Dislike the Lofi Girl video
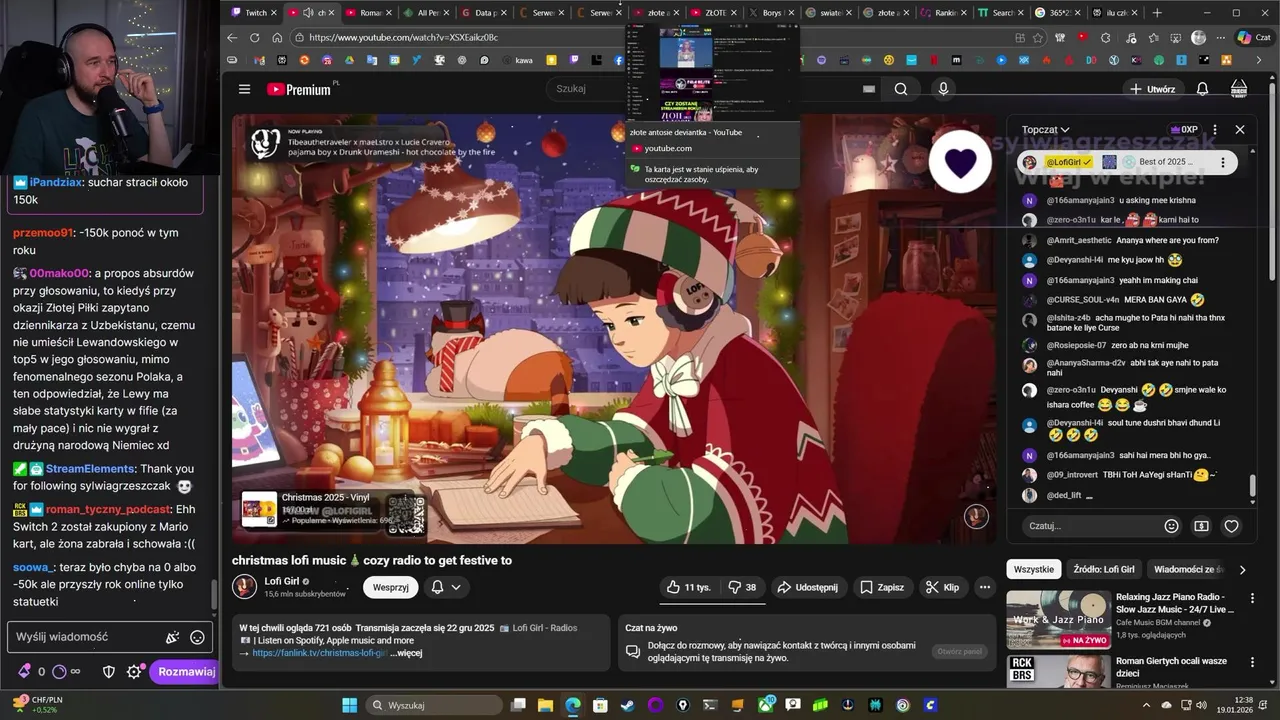Screen dimensions: 1280x720 click(742, 587)
